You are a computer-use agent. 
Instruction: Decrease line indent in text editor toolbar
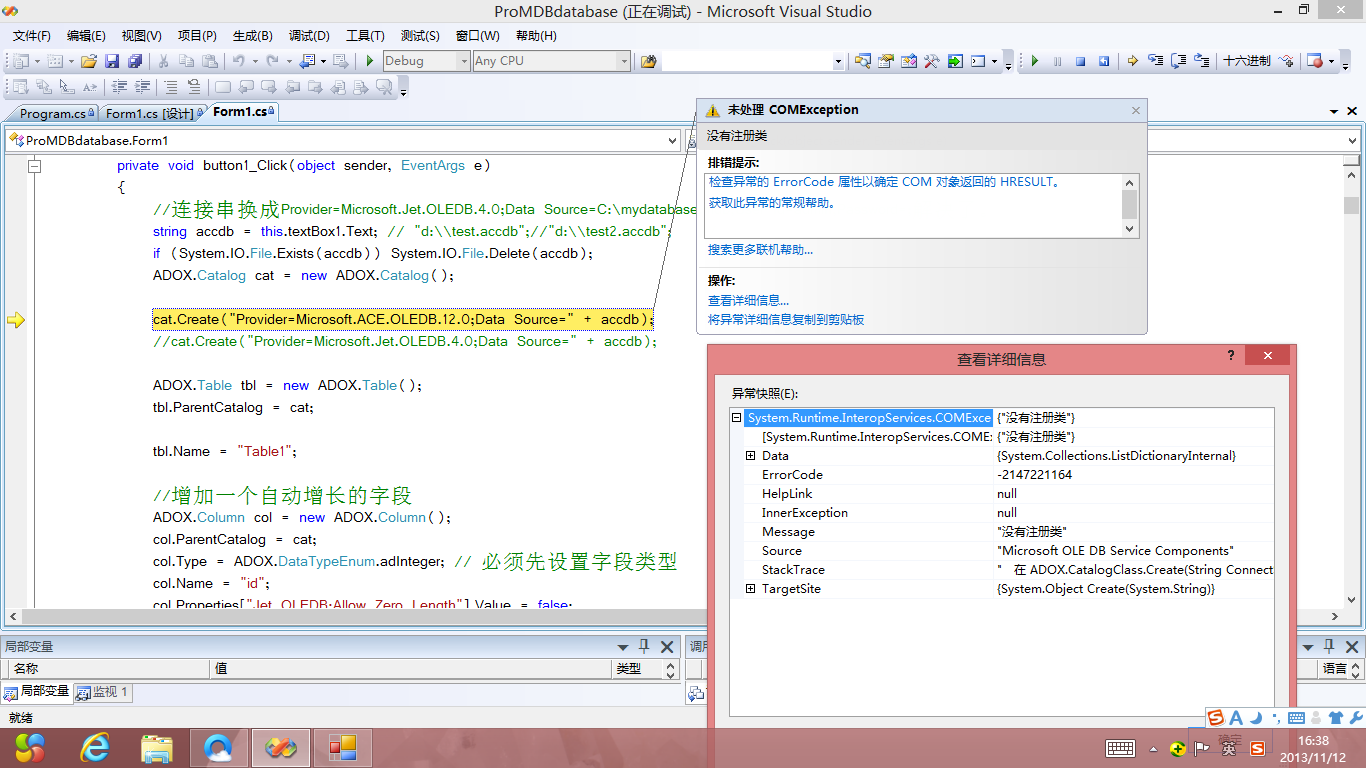coord(119,87)
